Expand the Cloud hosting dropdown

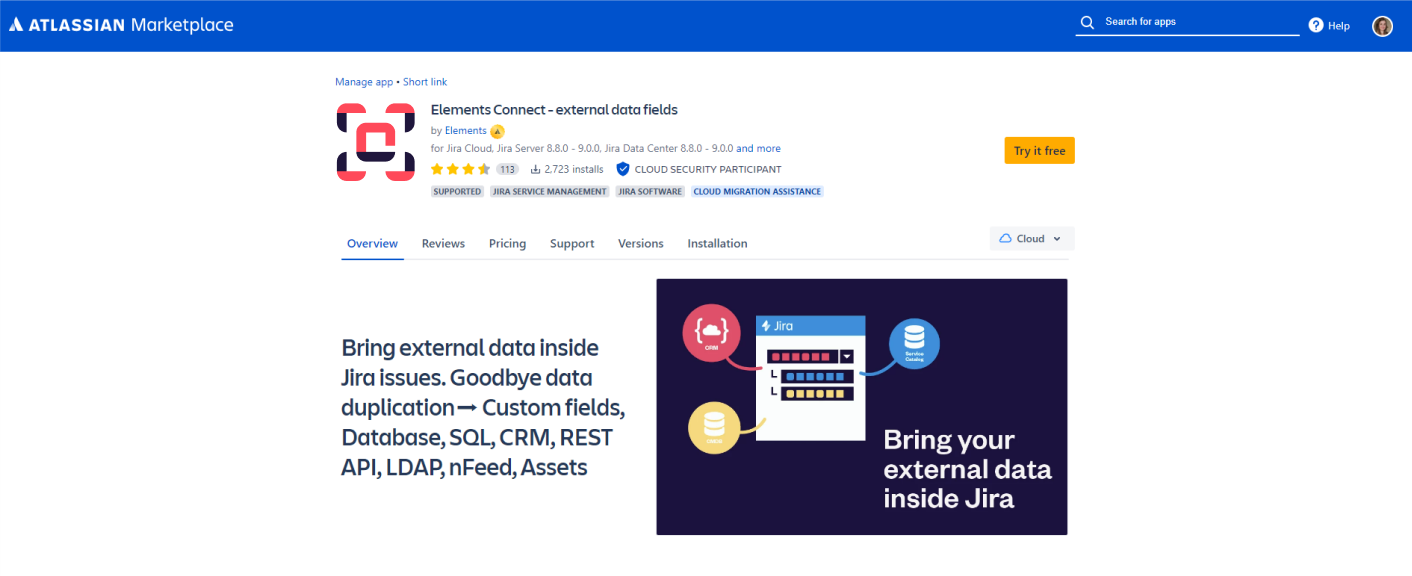(1031, 239)
